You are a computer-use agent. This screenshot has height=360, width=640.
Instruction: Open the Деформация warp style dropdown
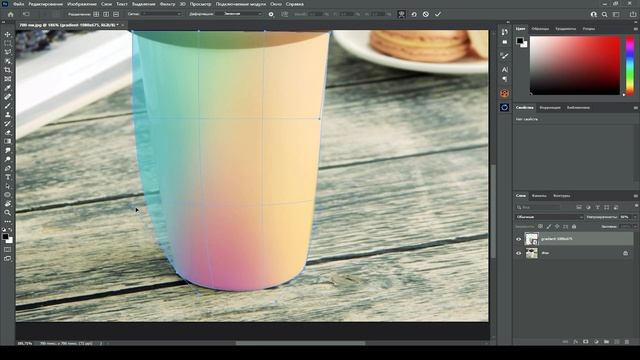coord(239,14)
